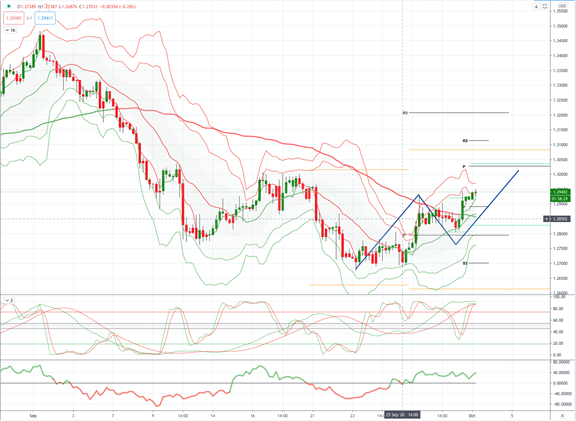This screenshot has height=421, width=576.
Task: Click the candle countdown timer label on axis
Action: point(560,199)
